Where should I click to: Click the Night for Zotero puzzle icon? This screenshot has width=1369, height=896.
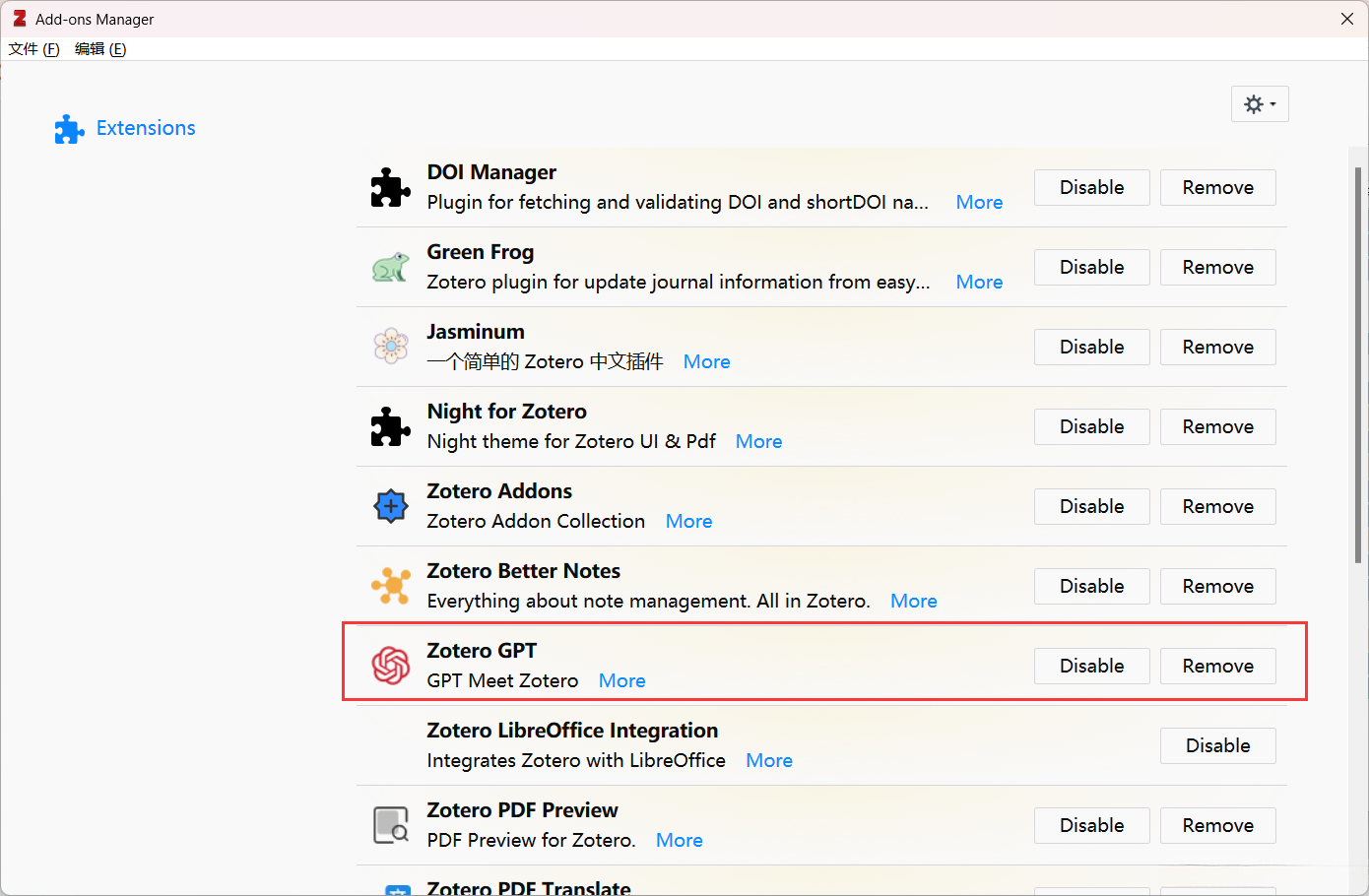(390, 426)
